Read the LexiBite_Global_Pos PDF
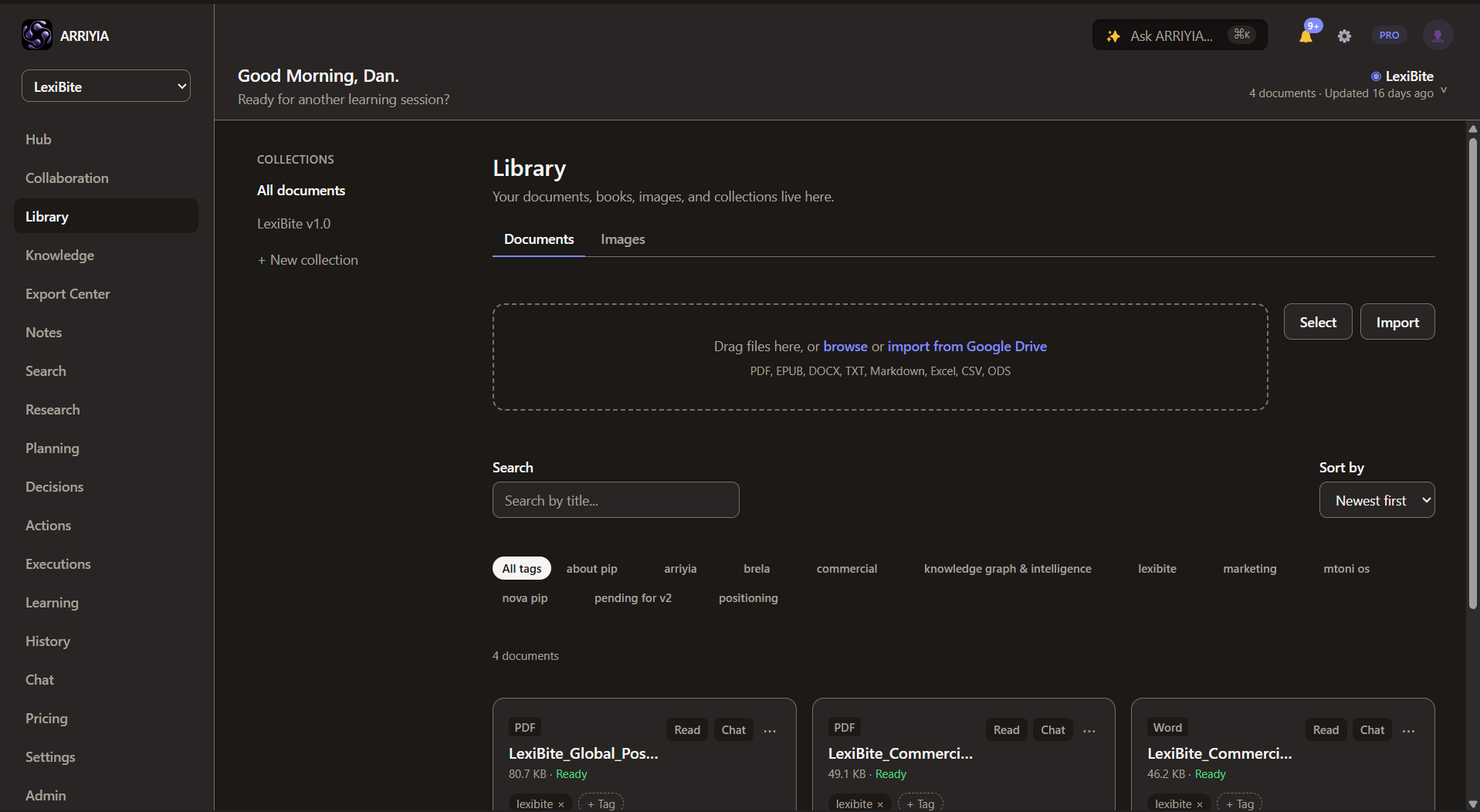Viewport: 1480px width, 812px height. (x=687, y=730)
